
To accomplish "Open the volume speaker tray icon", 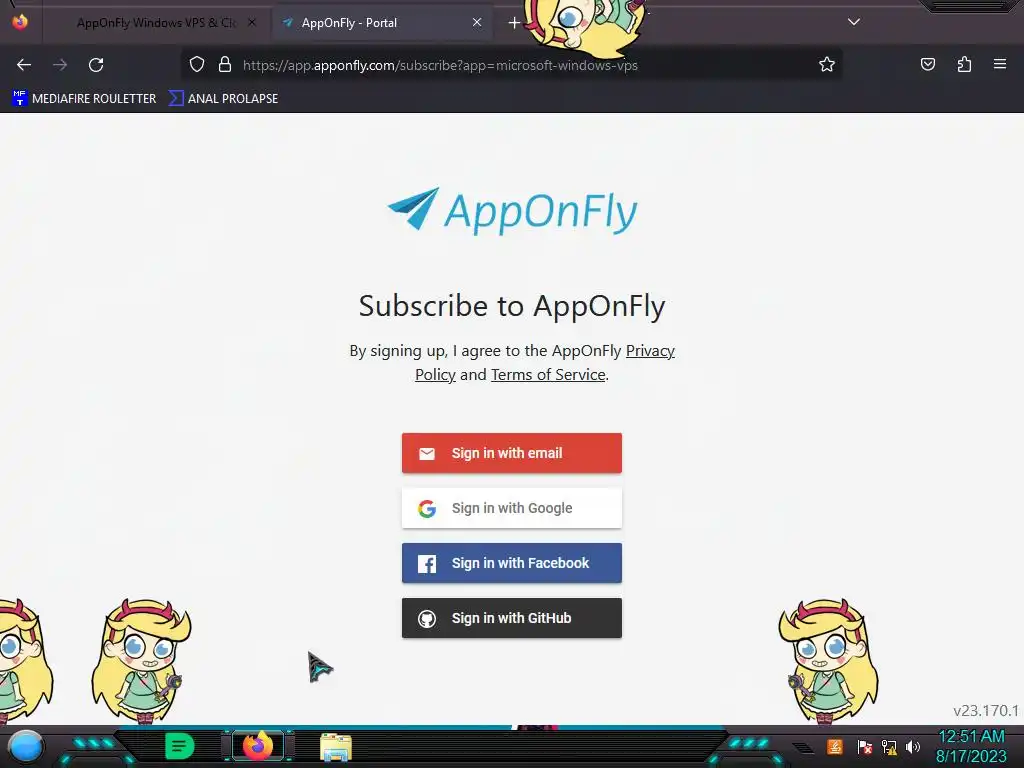I will click(x=913, y=746).
